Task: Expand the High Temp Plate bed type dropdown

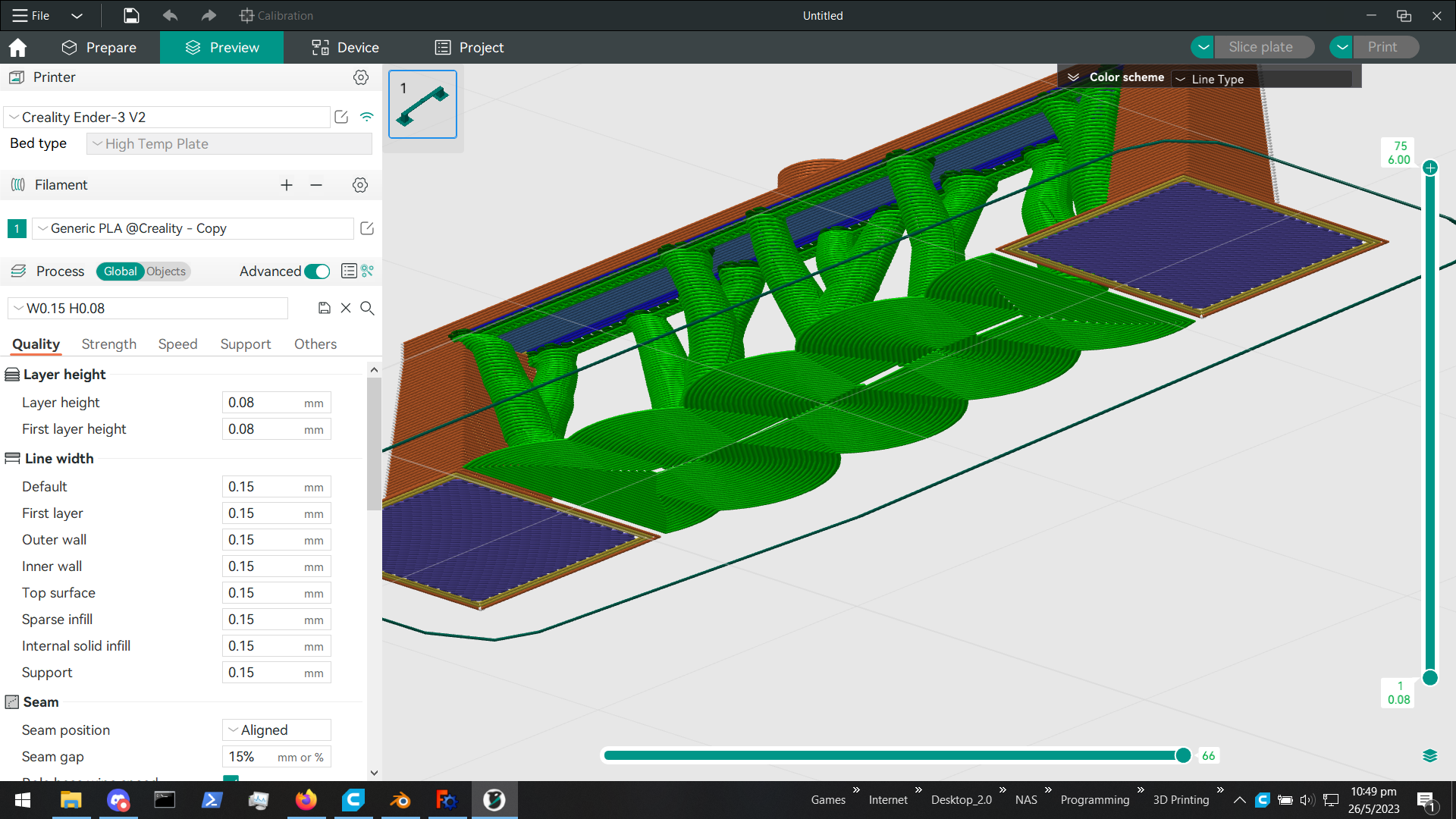Action: pyautogui.click(x=227, y=143)
